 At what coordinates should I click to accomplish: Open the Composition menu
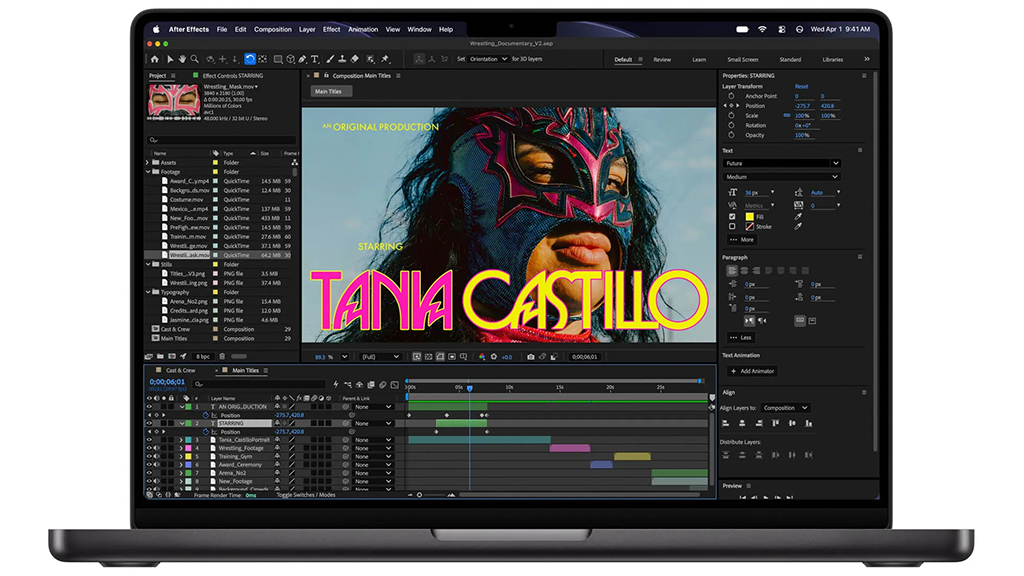272,29
